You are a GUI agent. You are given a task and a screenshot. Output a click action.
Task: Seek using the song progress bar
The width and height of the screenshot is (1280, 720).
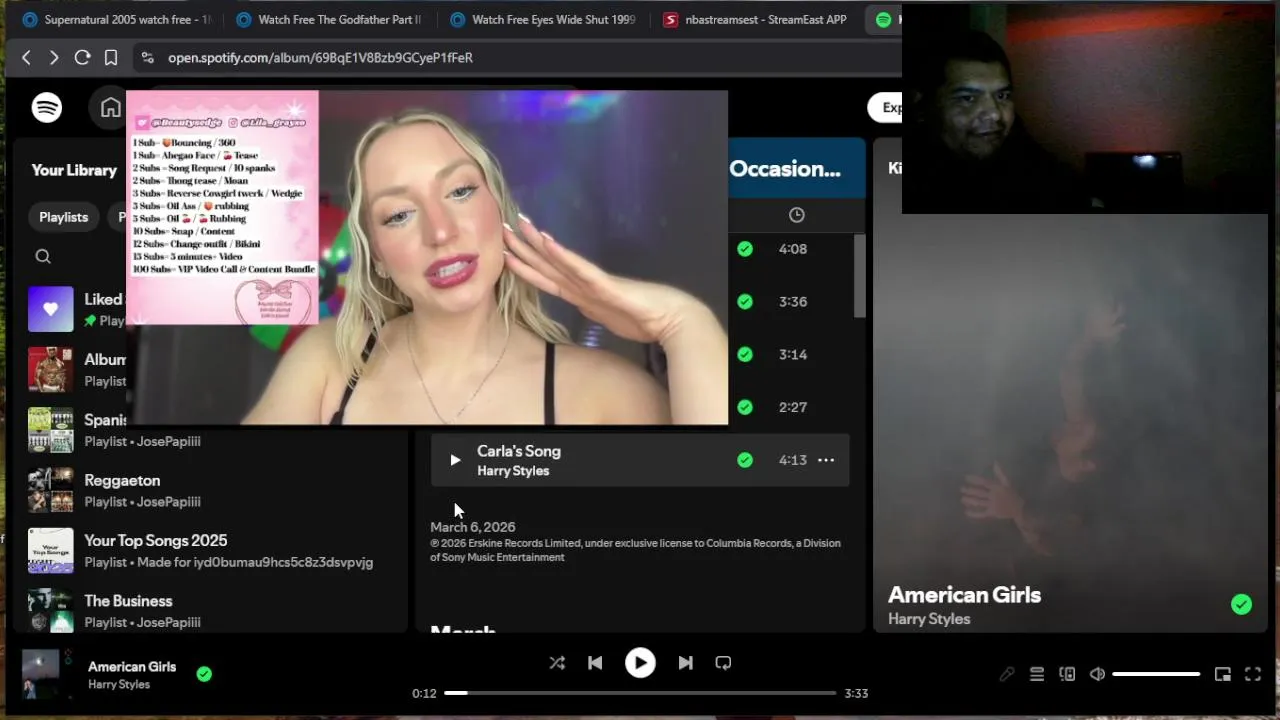coord(640,693)
